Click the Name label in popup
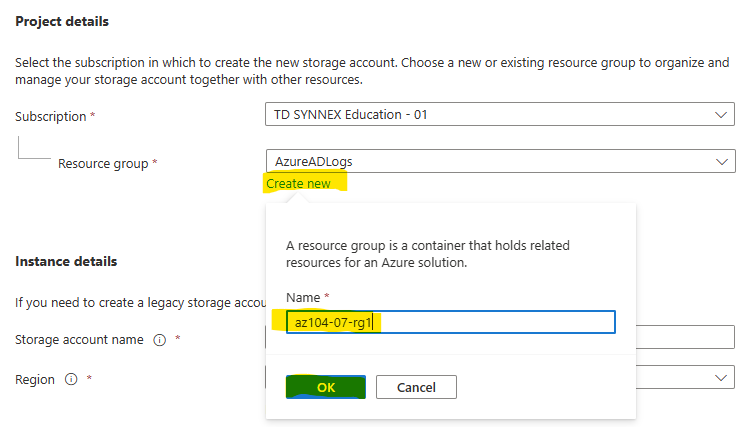The height and width of the screenshot is (427, 751). tap(303, 298)
